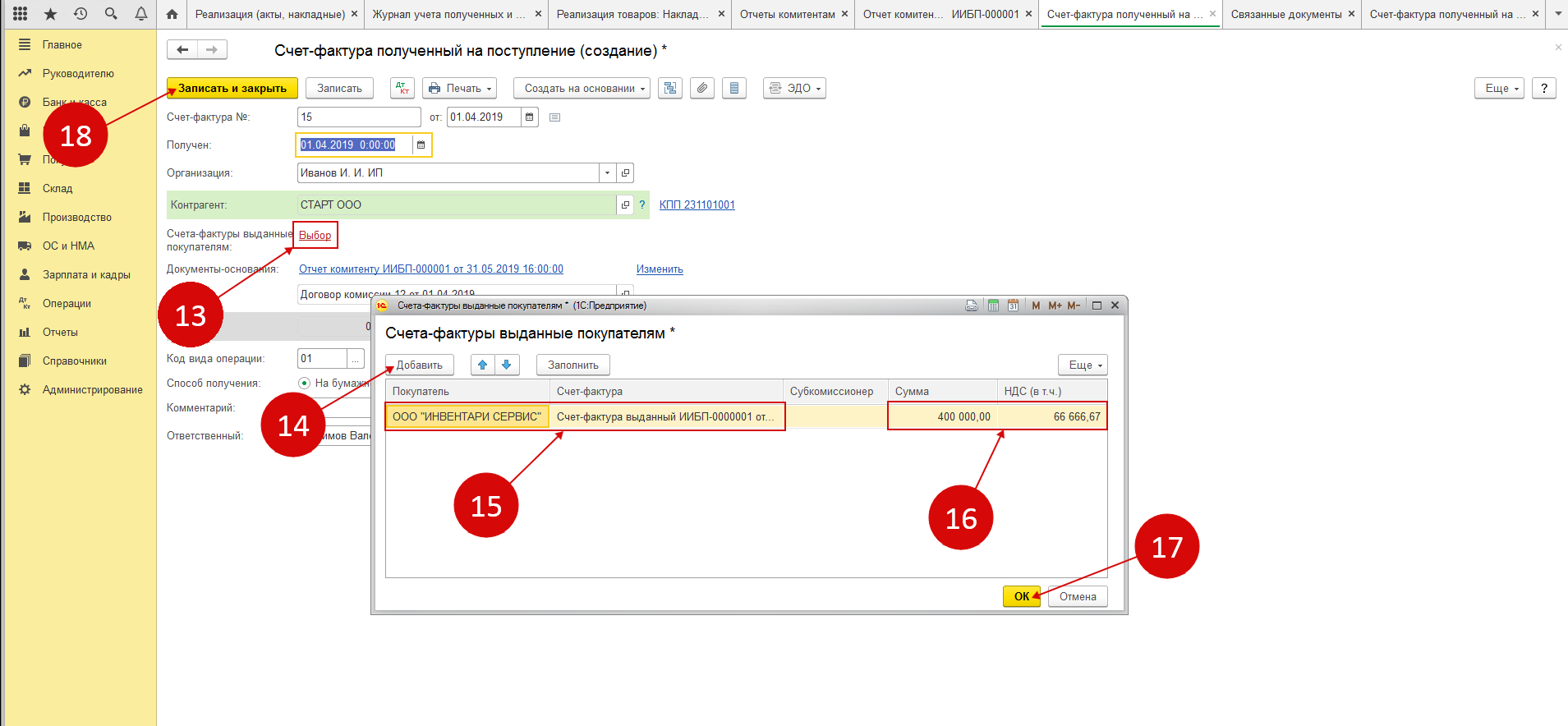Image resolution: width=1568 pixels, height=726 pixels.
Task: Close 'Отчеты комитентам' tab
Action: pyautogui.click(x=844, y=14)
